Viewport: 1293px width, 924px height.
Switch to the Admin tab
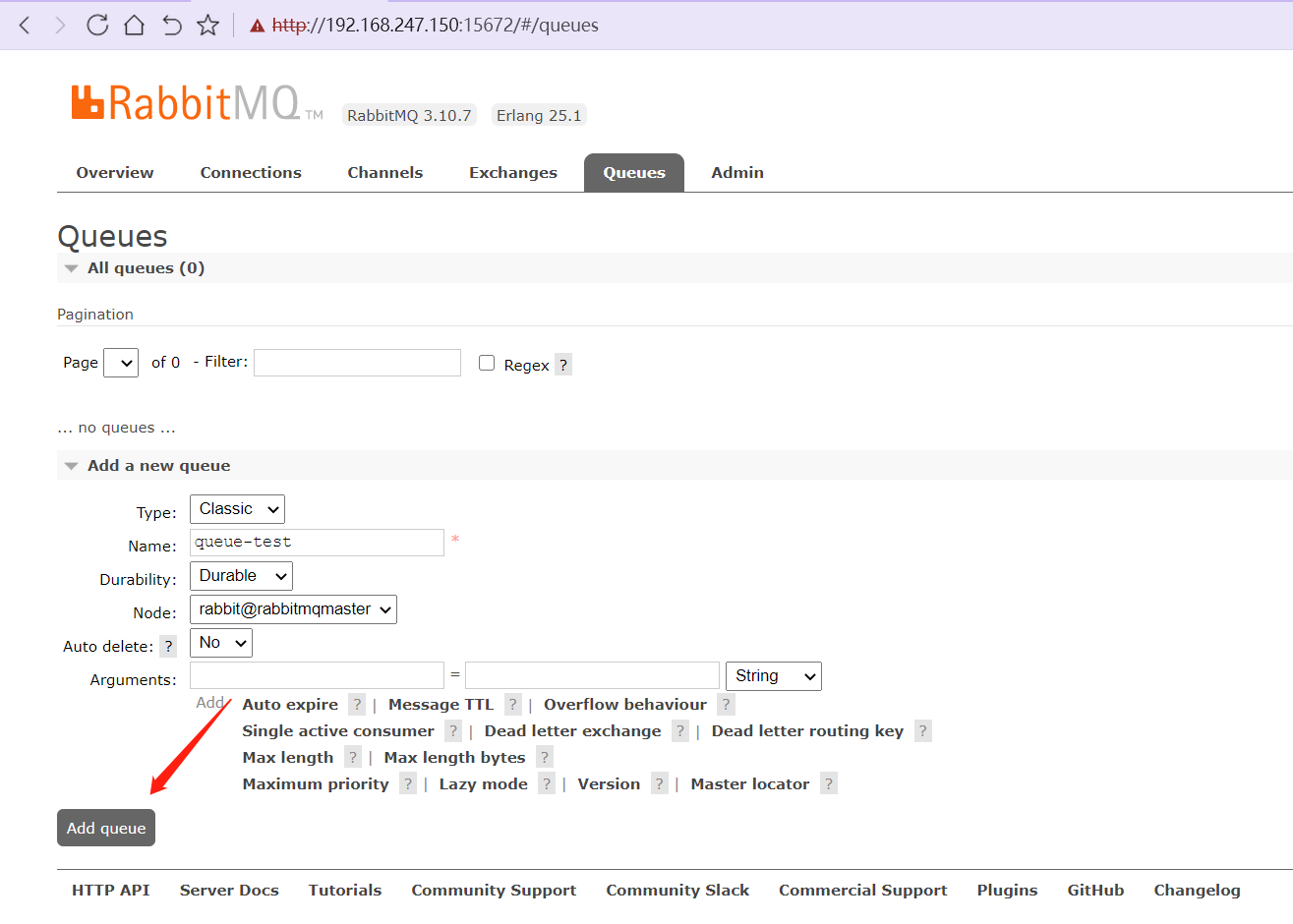(x=737, y=173)
